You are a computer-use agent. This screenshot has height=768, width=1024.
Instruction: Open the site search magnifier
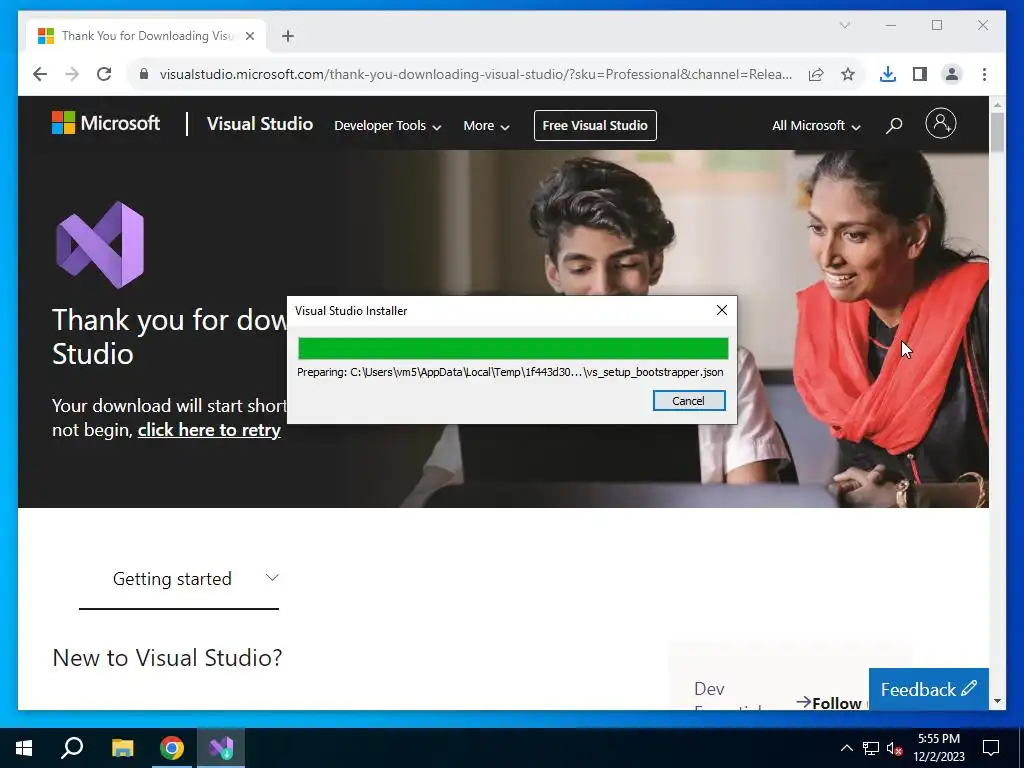coord(894,125)
